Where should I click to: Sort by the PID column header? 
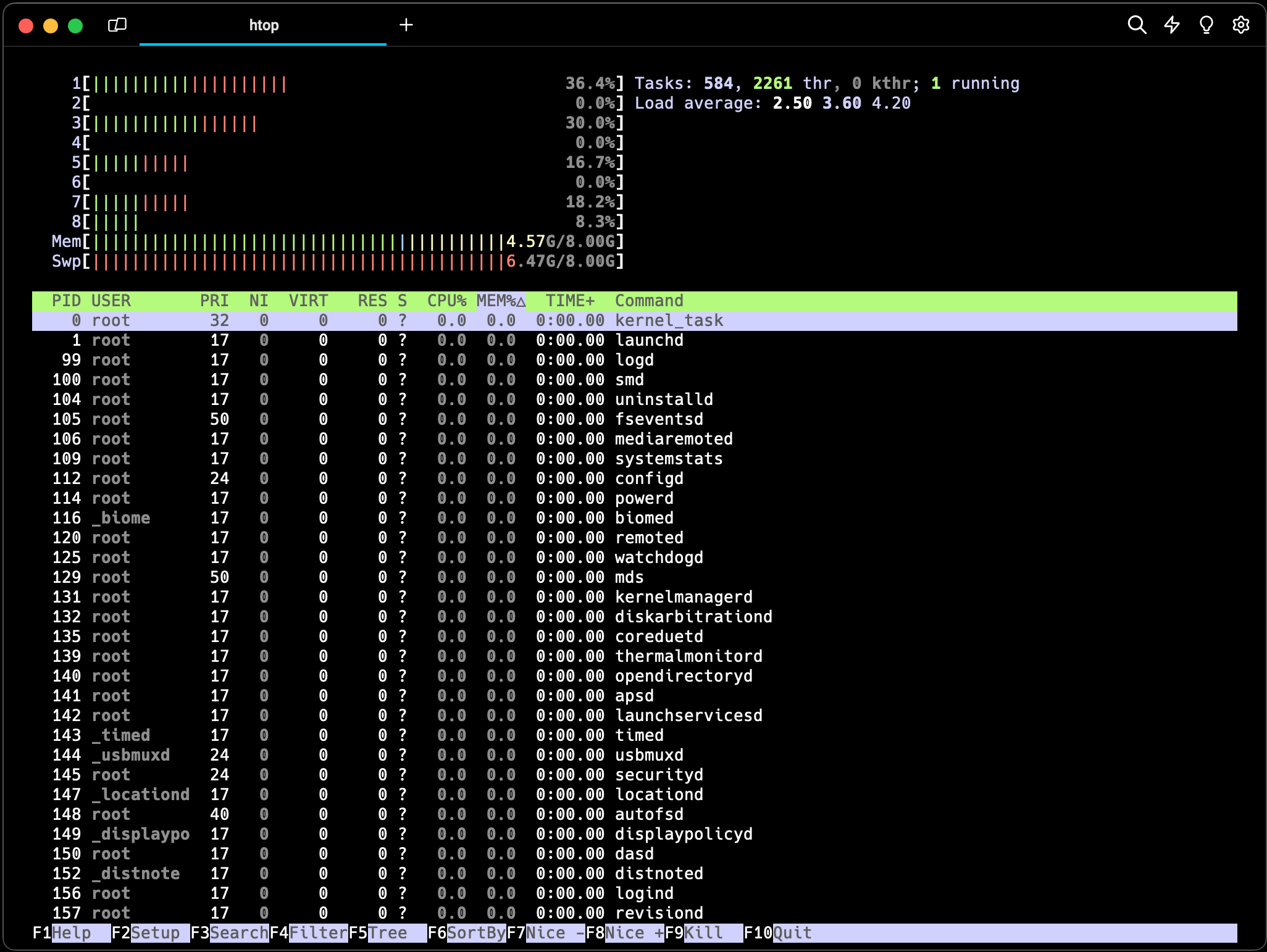coord(67,301)
